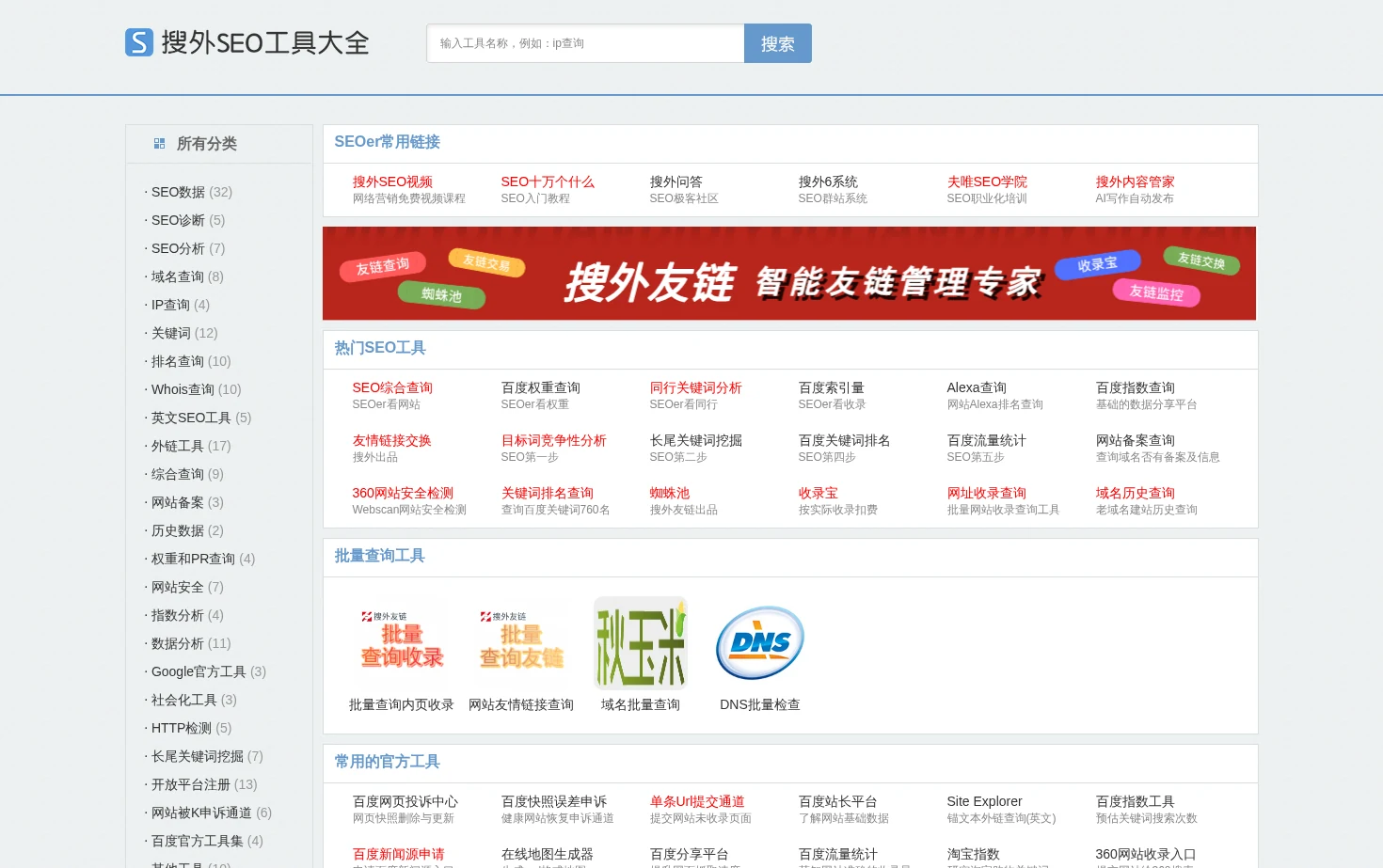Viewport: 1383px width, 868px height.
Task: Open the 网站友情链接查询 tool icon
Action: 521,644
